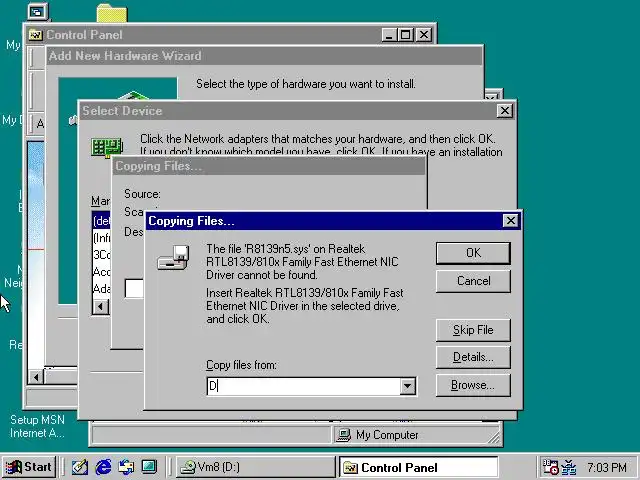640x480 pixels.
Task: Launch Internet Explorer from Quick Launch
Action: pyautogui.click(x=103, y=467)
